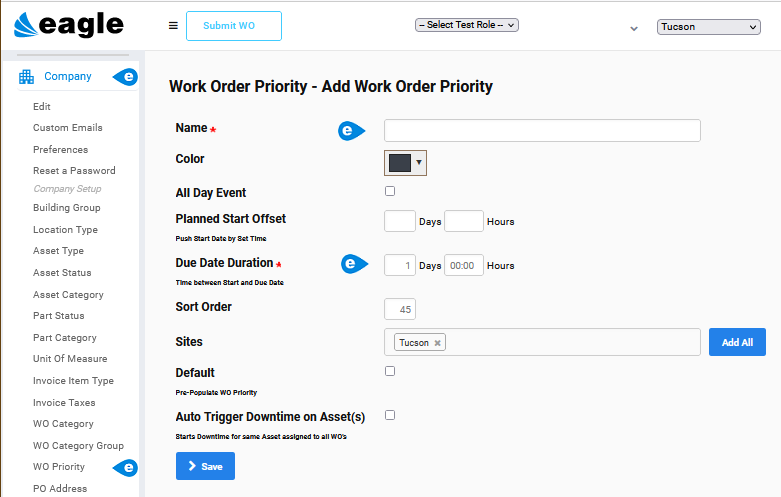
Task: Click the blue e marker beside Company
Action: point(126,77)
